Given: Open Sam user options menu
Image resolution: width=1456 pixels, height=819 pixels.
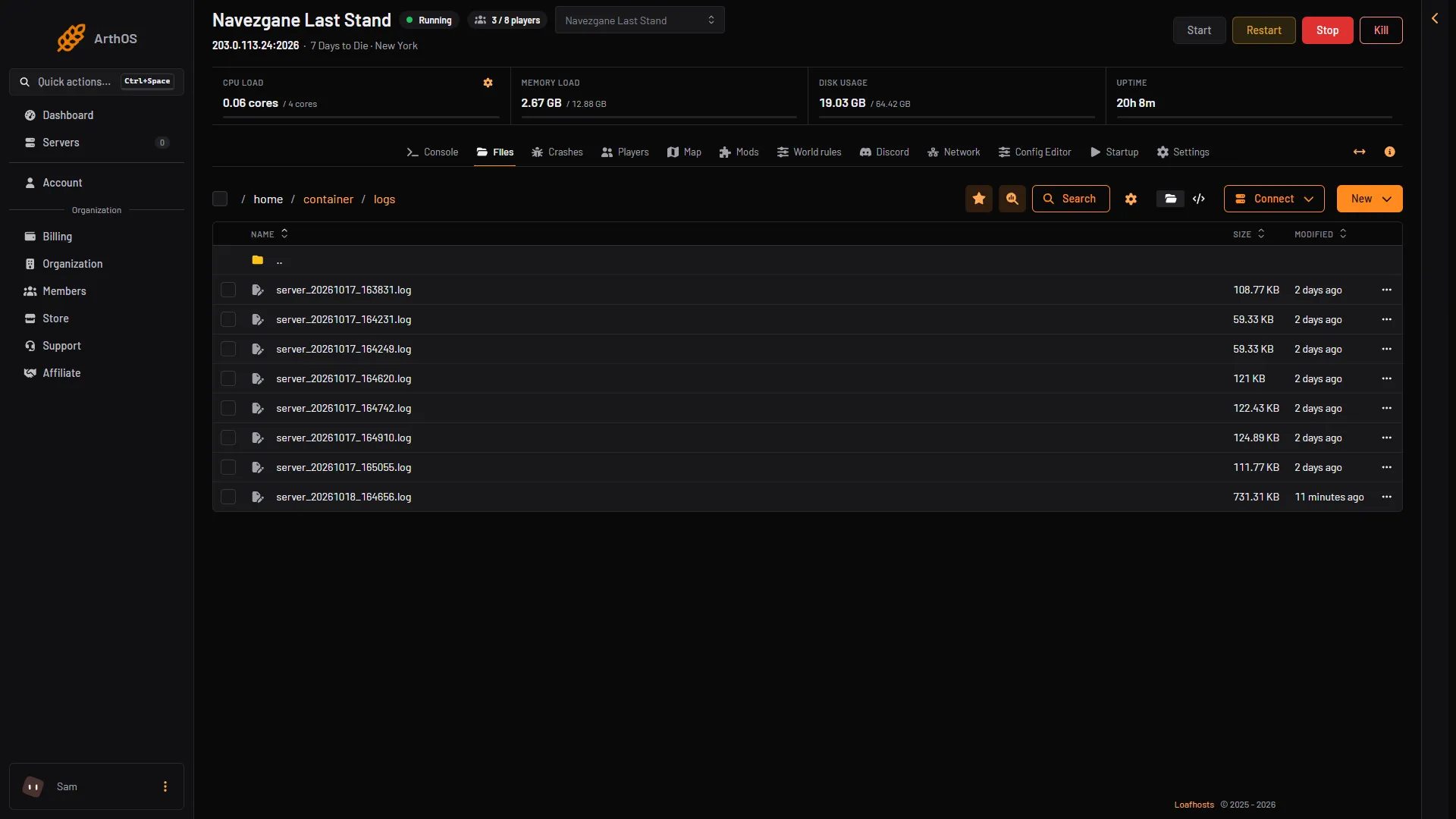Looking at the screenshot, I should pos(165,786).
